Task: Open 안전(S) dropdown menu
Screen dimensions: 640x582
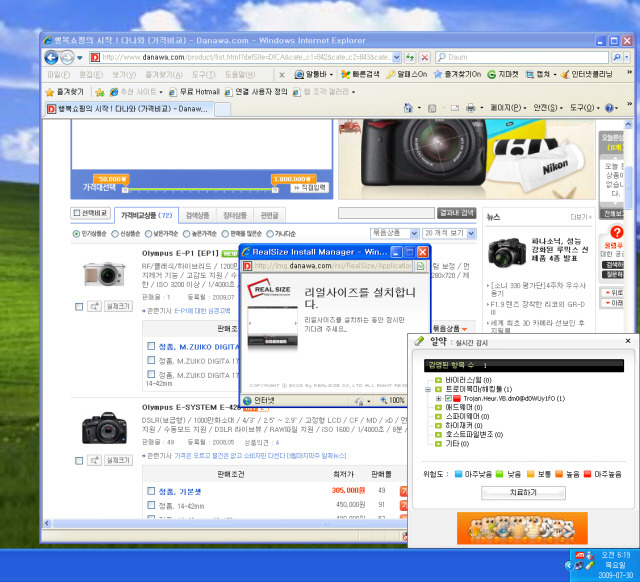Action: [x=548, y=108]
